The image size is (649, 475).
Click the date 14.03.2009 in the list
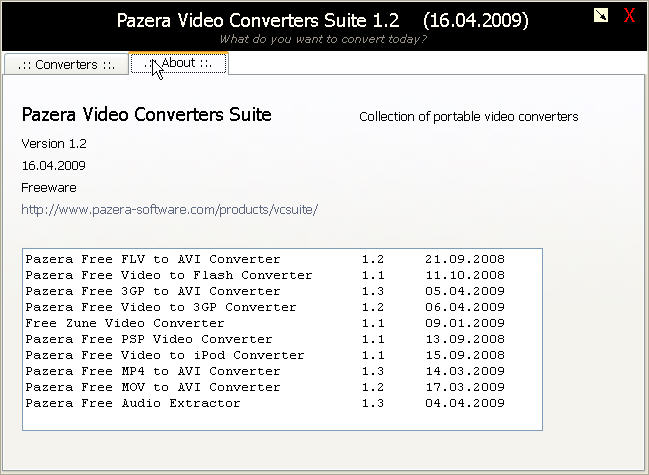tap(465, 371)
